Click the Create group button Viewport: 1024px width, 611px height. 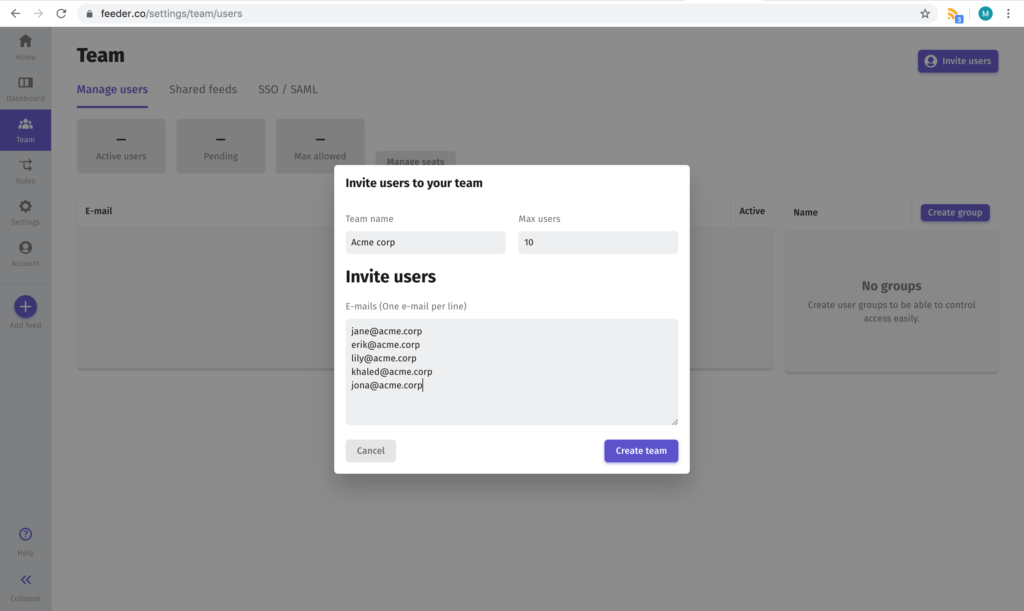coord(955,212)
